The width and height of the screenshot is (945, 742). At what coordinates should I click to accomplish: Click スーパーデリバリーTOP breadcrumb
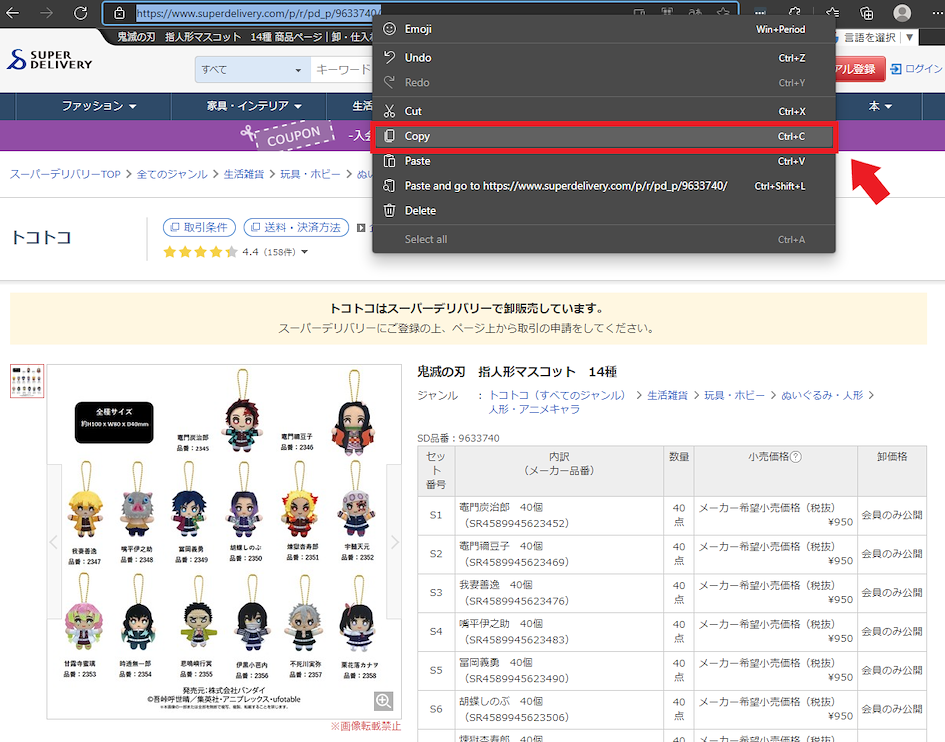coord(65,174)
